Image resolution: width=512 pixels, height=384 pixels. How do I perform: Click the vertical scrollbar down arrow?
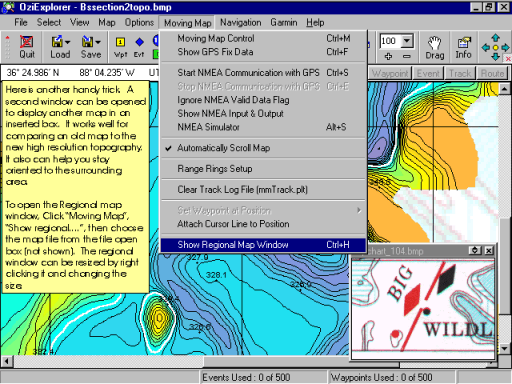coord(504,349)
